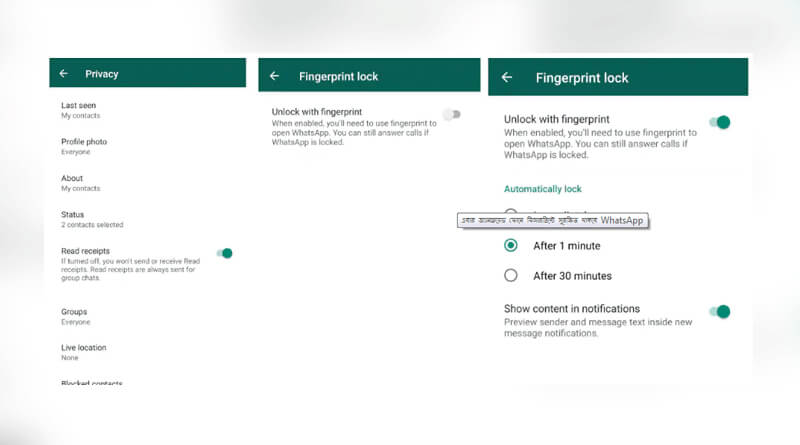Click 'Read receipts' label text
The image size is (800, 445).
pyautogui.click(x=85, y=251)
